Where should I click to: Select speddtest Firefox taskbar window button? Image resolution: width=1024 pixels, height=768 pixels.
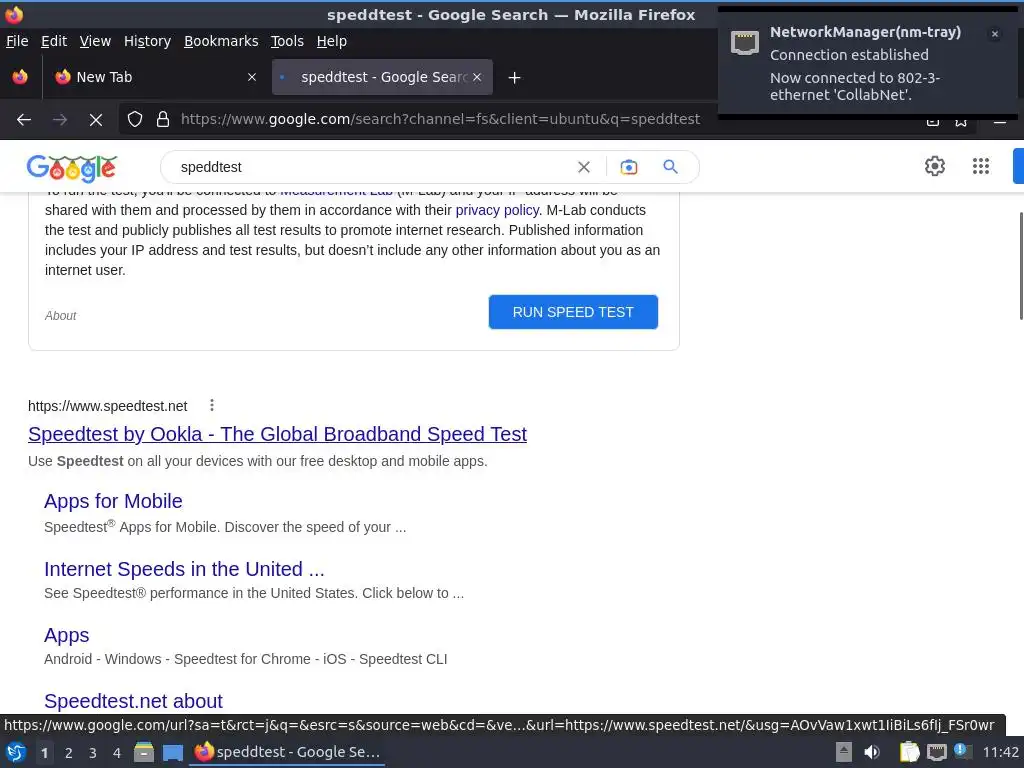pyautogui.click(x=287, y=752)
